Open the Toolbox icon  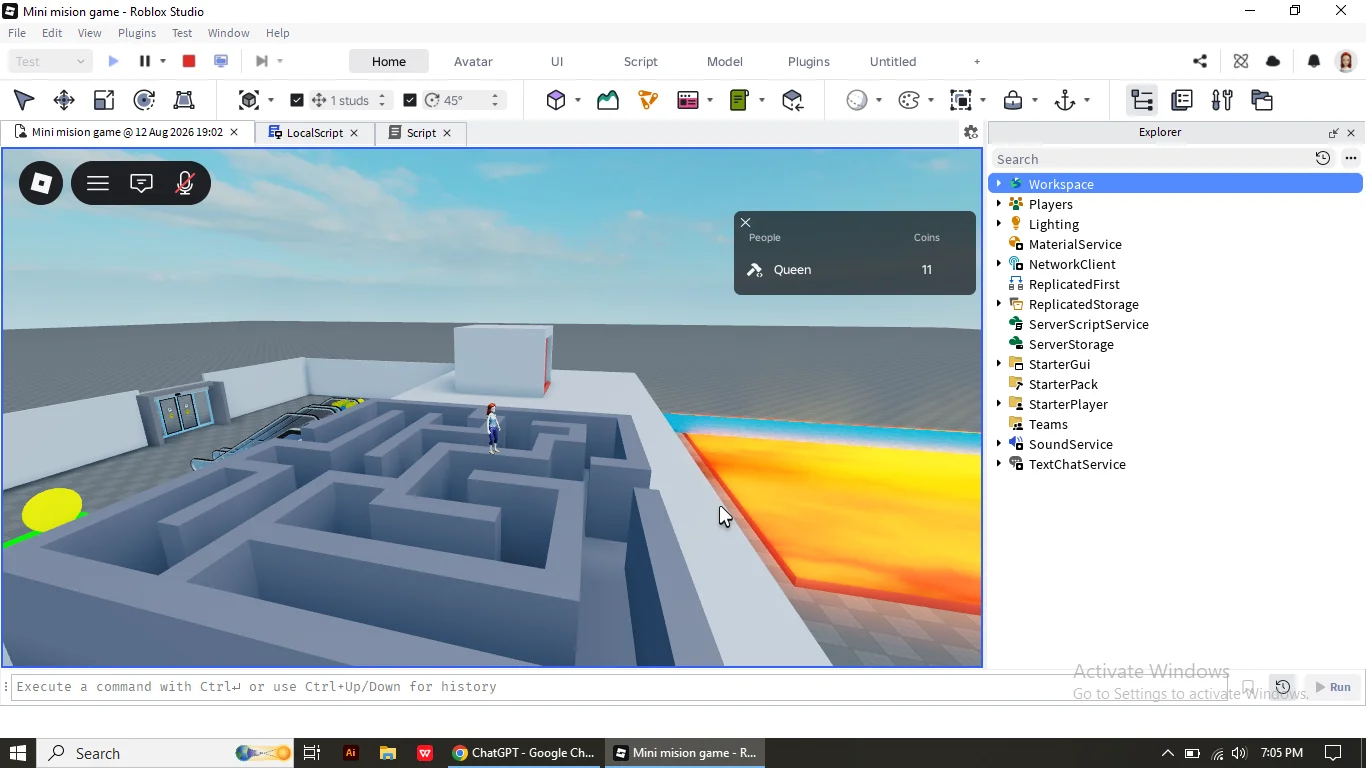pyautogui.click(x=1222, y=100)
